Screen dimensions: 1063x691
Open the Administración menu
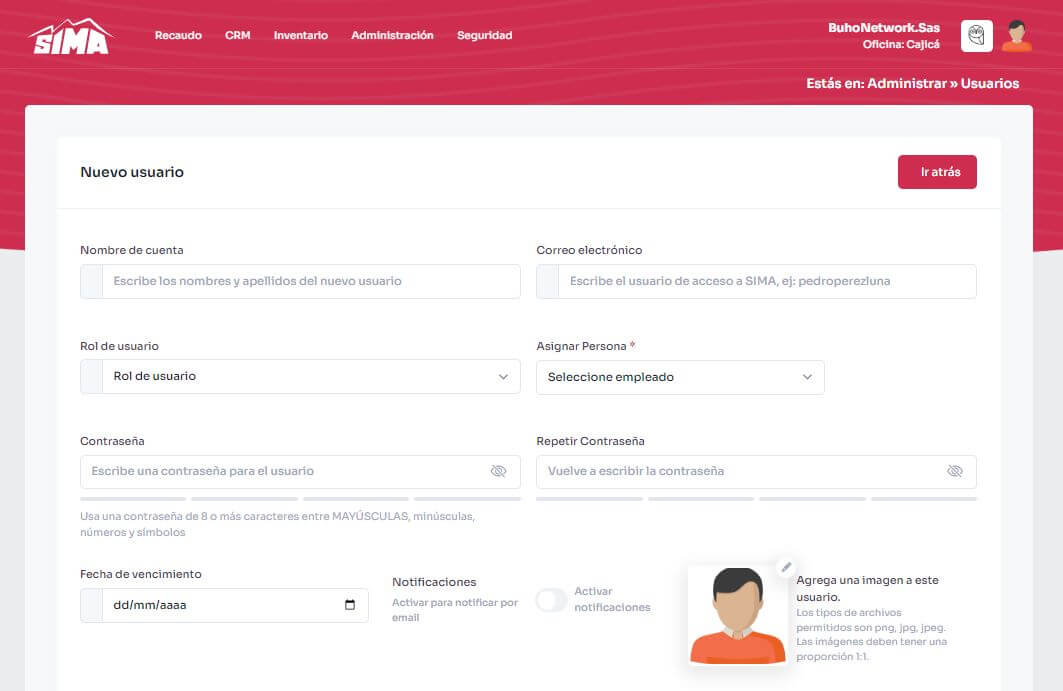392,35
